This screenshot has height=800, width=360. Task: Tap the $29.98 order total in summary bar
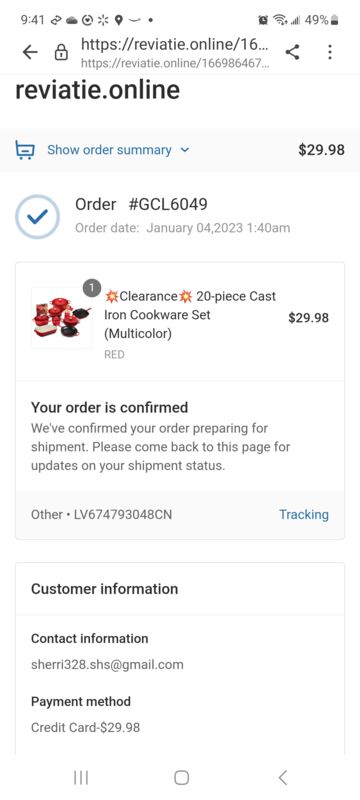[321, 150]
